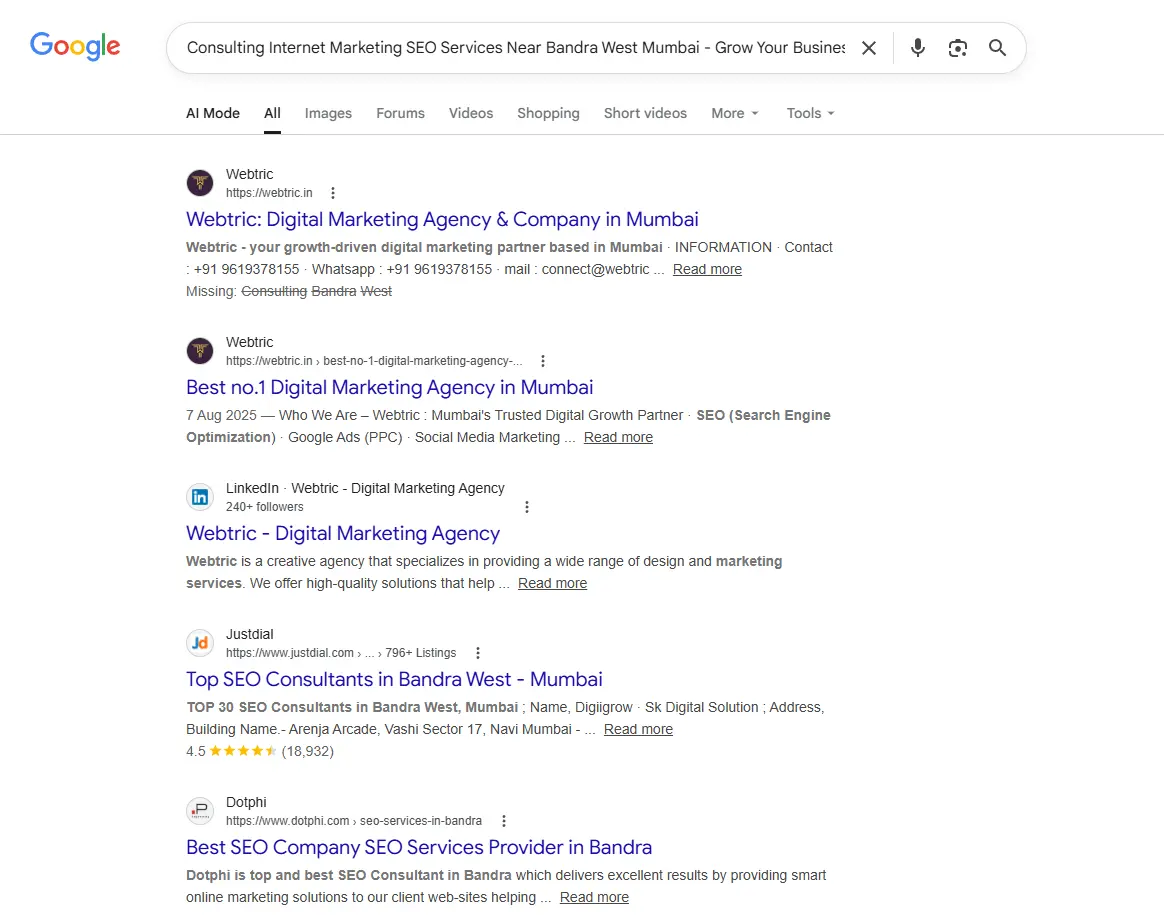
Task: Click the magnifying glass search icon
Action: click(997, 47)
